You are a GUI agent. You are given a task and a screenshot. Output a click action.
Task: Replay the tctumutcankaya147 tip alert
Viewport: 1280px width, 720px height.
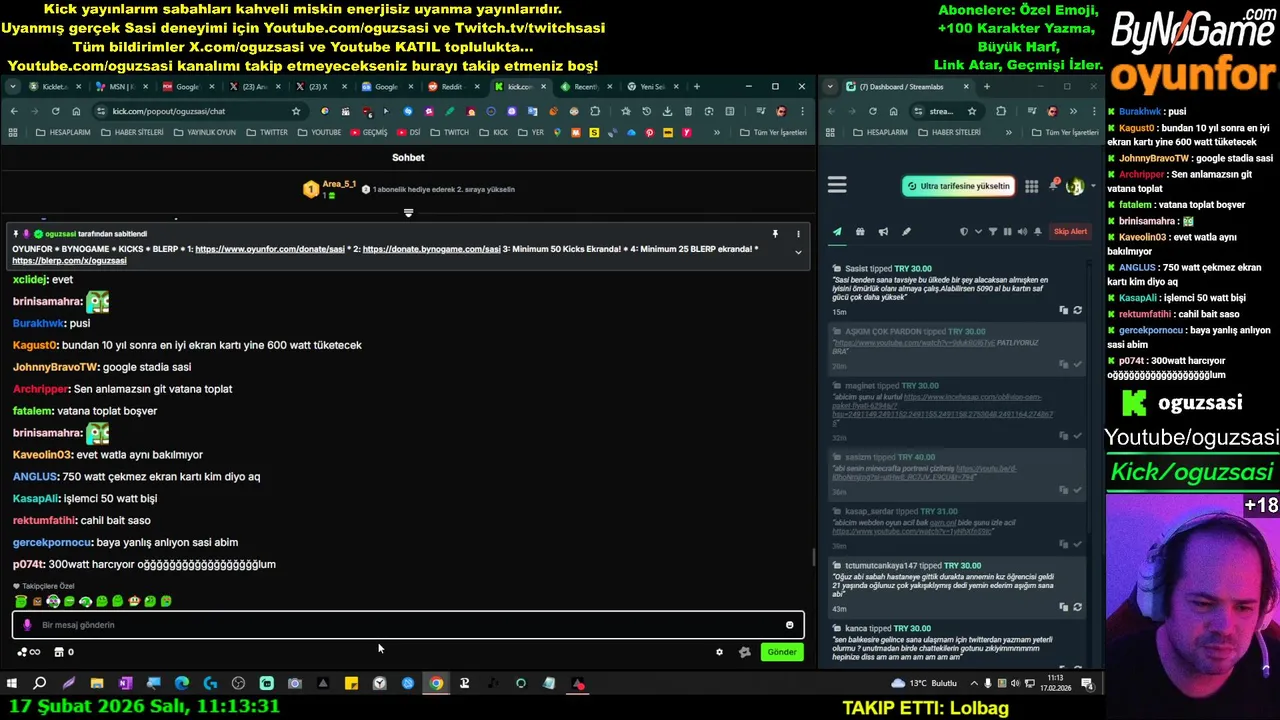(1077, 607)
